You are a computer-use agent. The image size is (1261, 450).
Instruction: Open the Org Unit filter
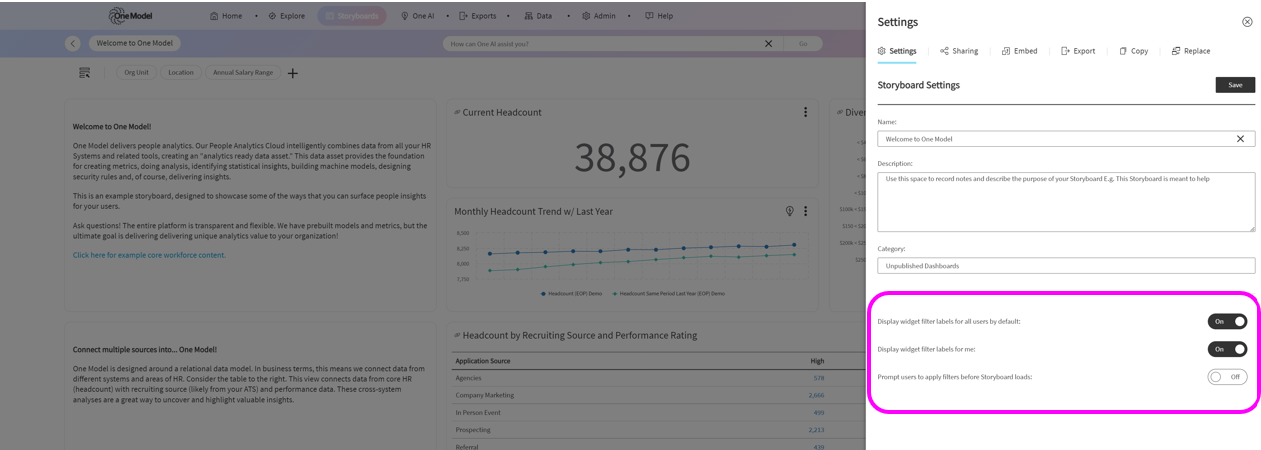coord(137,73)
